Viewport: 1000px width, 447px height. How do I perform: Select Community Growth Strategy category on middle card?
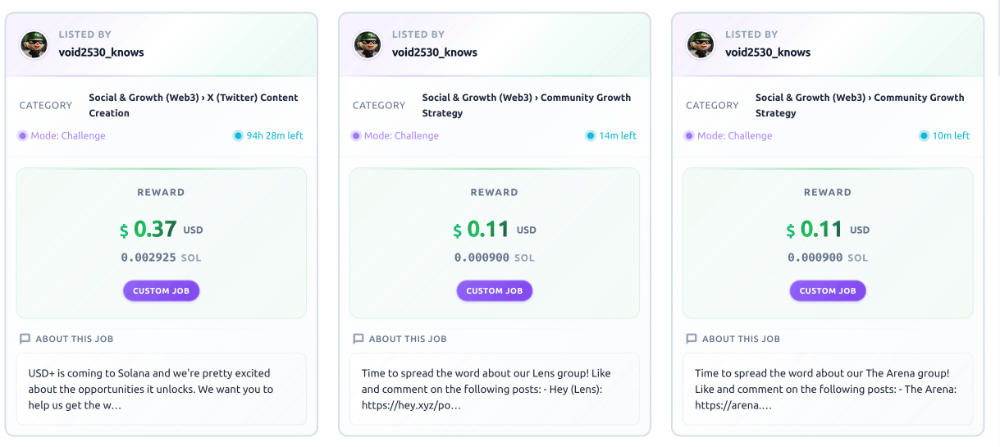(526, 106)
